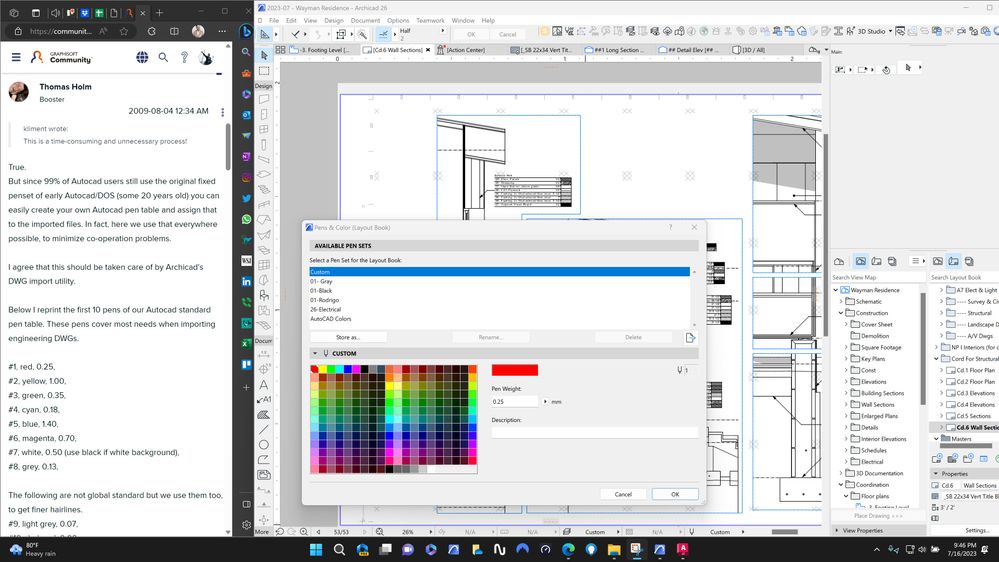
Task: Click in the Description text field
Action: 594,432
